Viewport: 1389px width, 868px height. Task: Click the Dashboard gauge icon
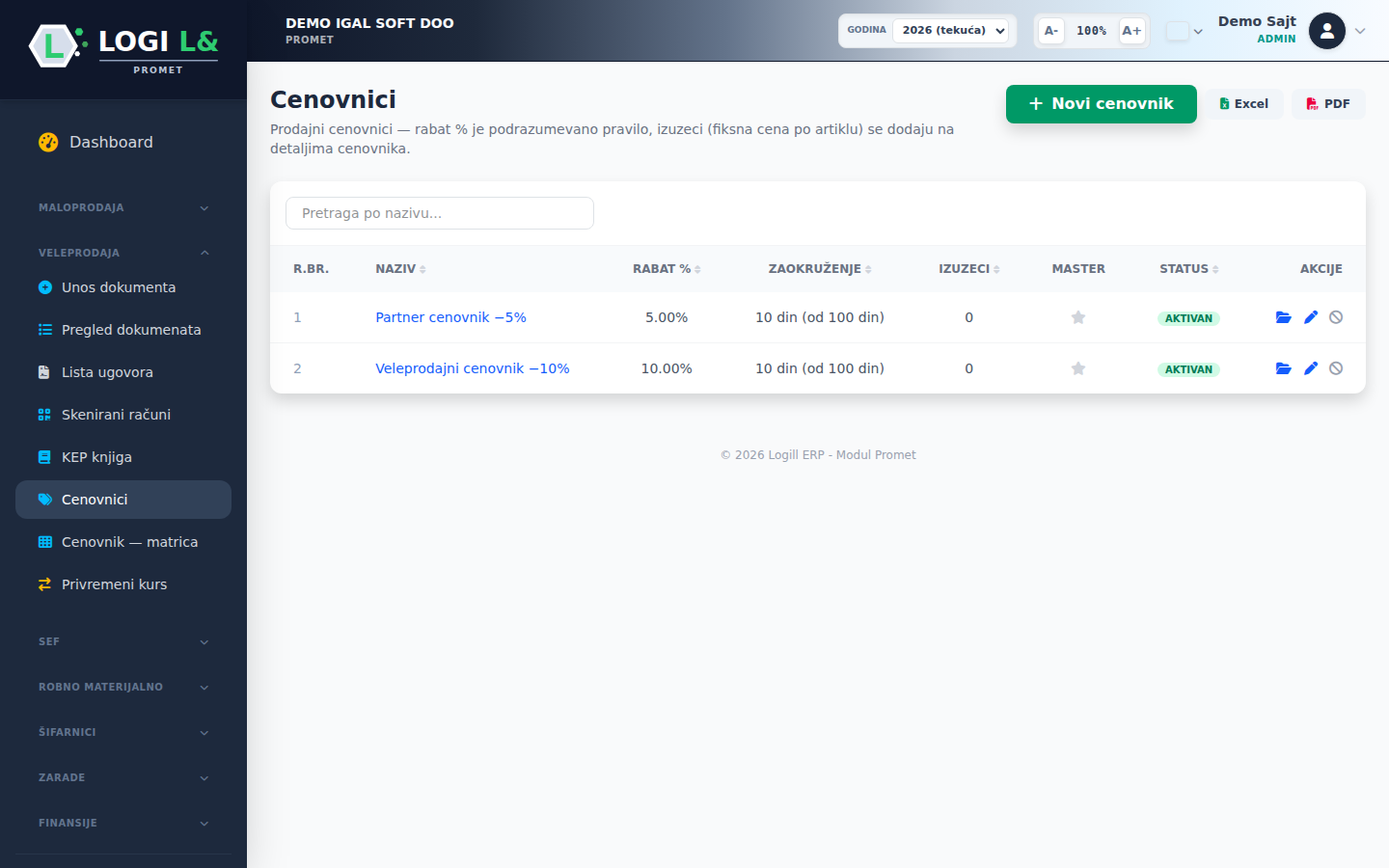(48, 142)
